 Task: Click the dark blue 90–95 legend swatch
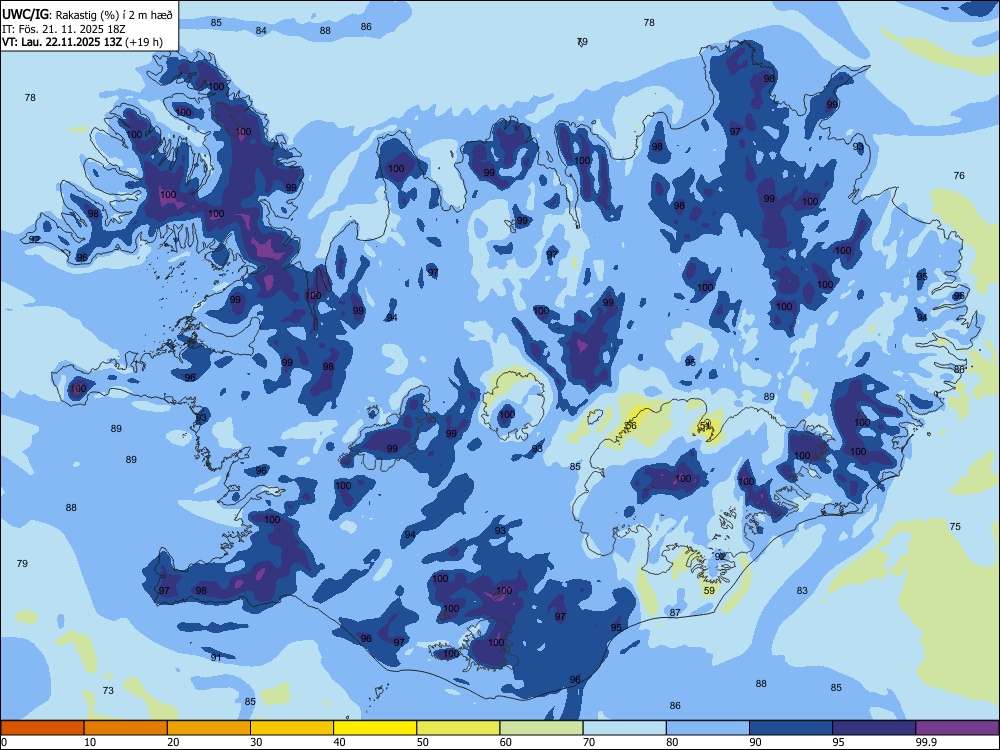791,728
